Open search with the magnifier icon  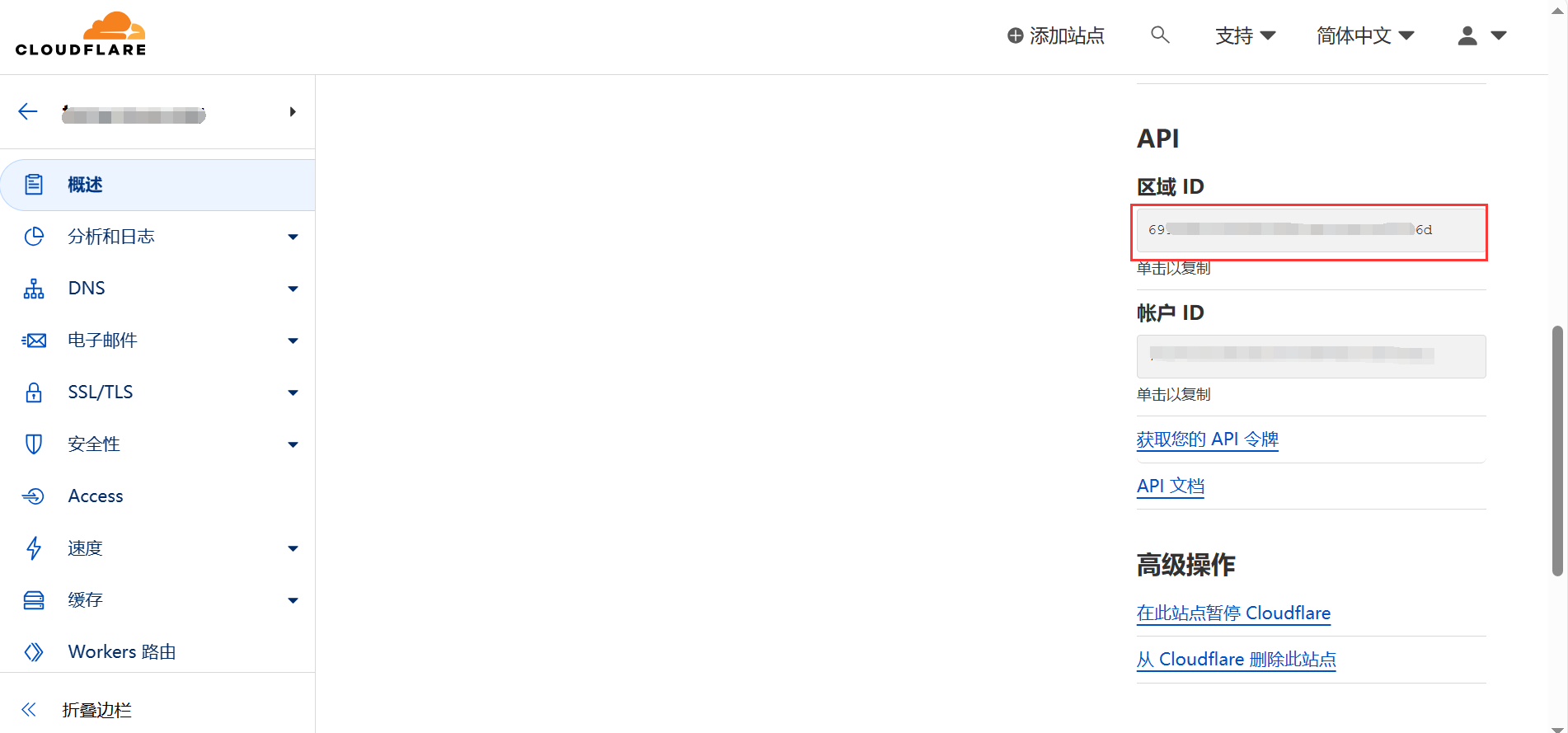point(1160,35)
